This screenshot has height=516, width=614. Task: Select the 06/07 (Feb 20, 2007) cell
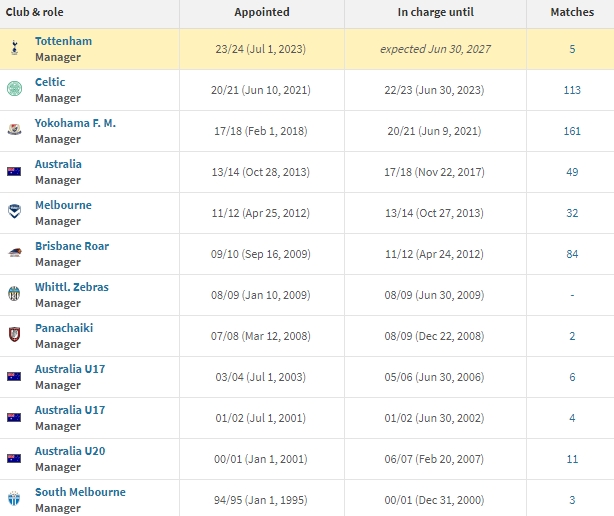434,459
